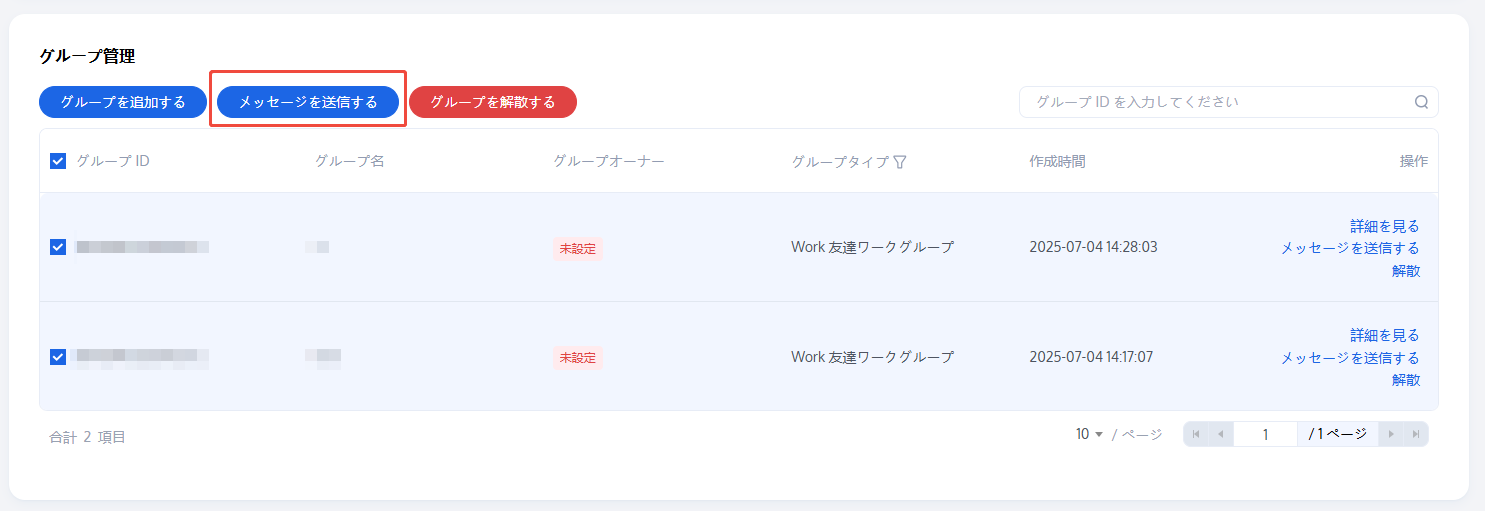Click the page number input box

[x=1265, y=434]
